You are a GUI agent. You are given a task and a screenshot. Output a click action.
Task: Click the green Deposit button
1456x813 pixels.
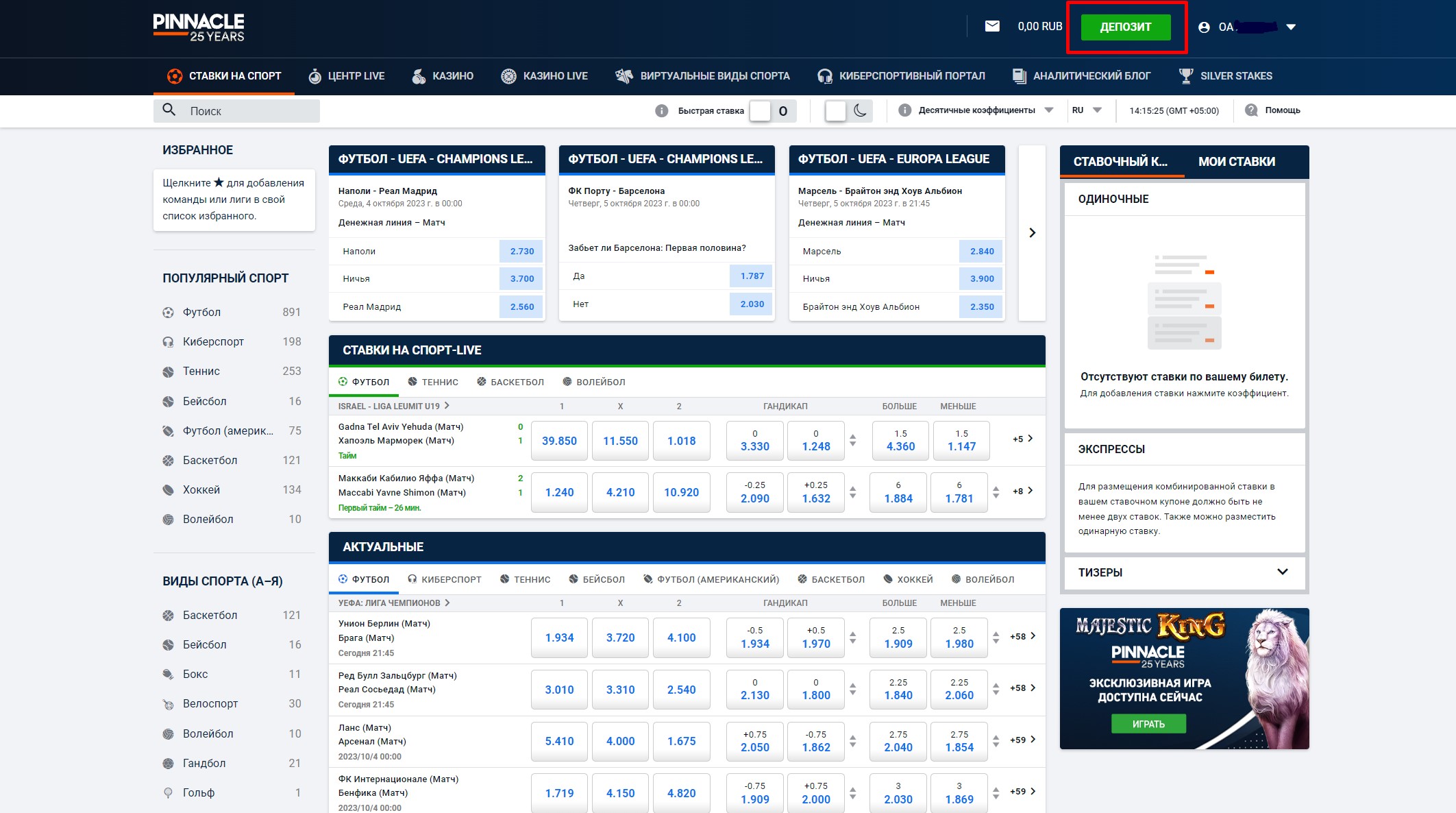point(1126,27)
